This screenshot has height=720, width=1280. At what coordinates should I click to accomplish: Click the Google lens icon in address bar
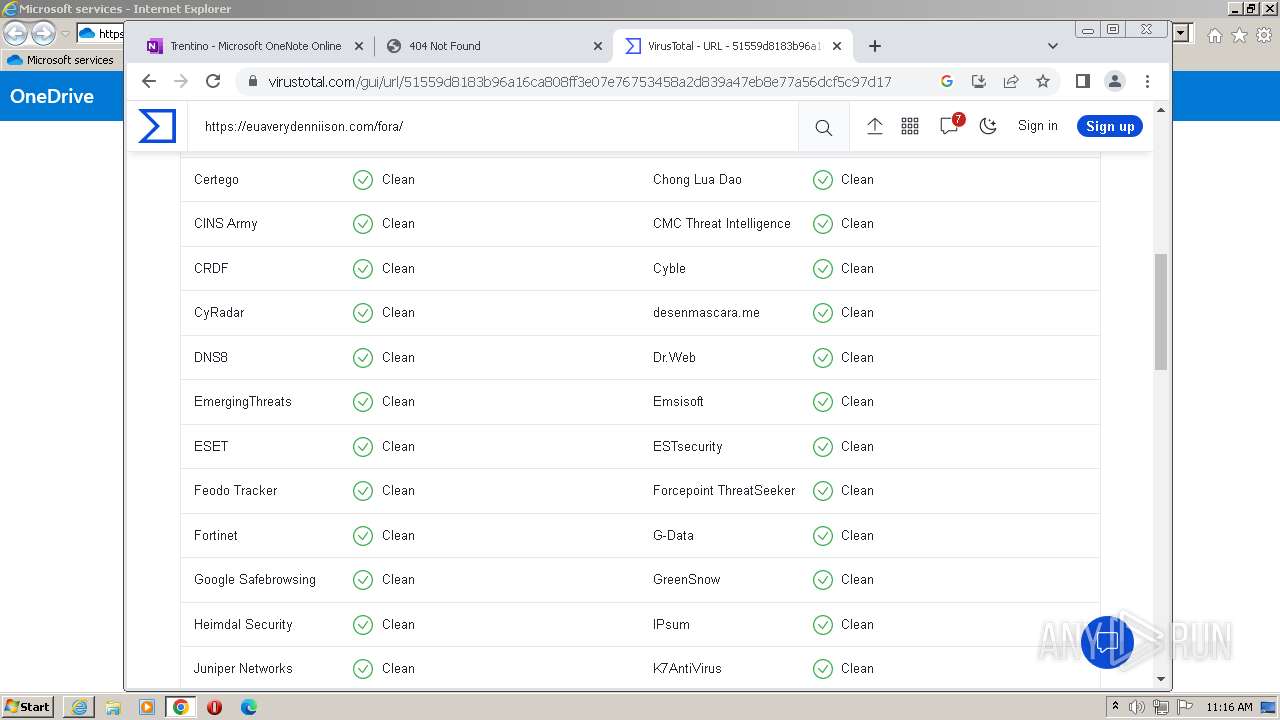pyautogui.click(x=947, y=81)
